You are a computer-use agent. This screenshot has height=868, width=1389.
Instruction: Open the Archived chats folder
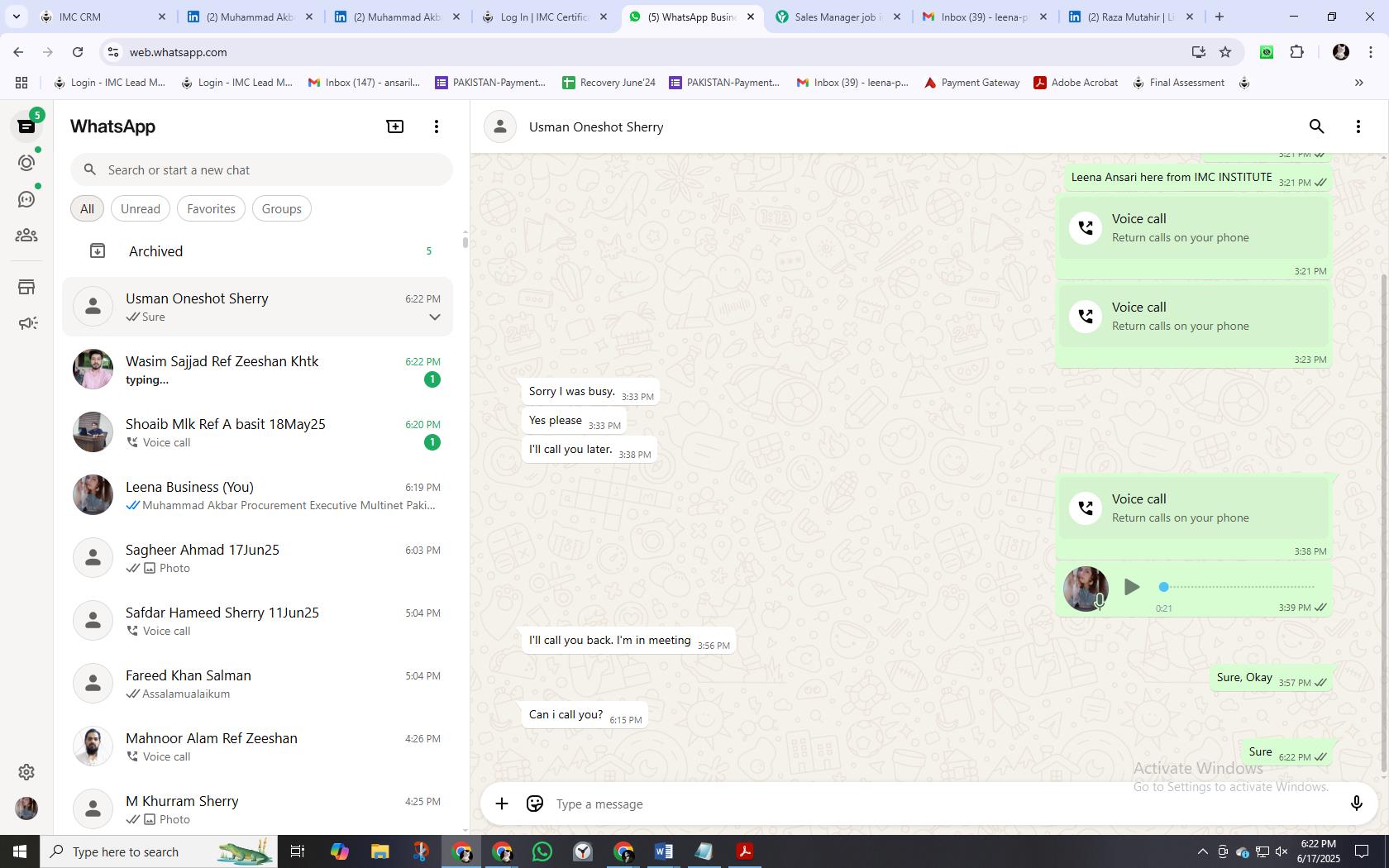click(257, 251)
